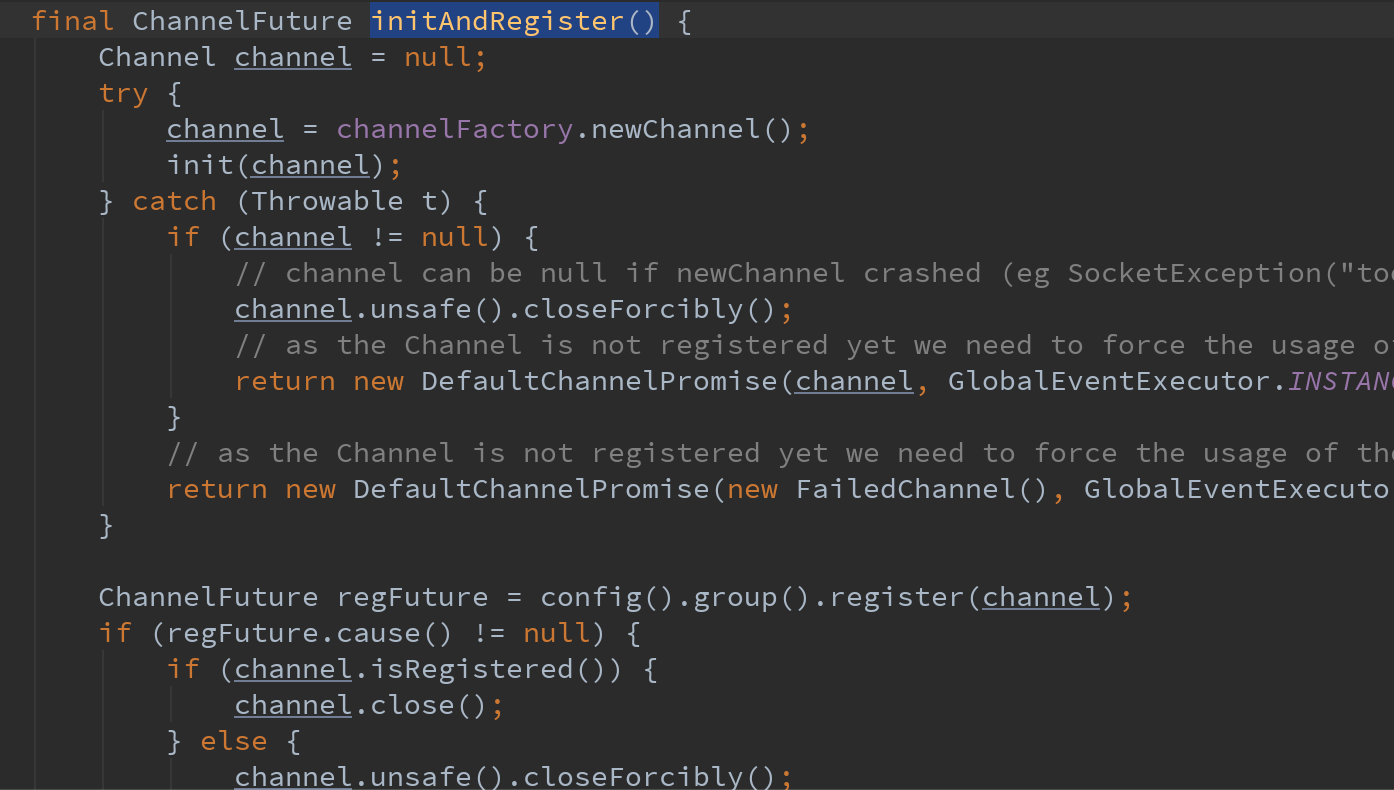Click the isRegistered() method call
Image resolution: width=1394 pixels, height=790 pixels.
(488, 669)
